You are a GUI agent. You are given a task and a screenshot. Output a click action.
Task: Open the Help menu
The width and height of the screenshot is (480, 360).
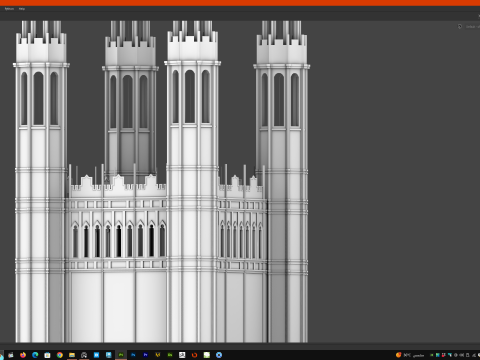pyautogui.click(x=22, y=9)
